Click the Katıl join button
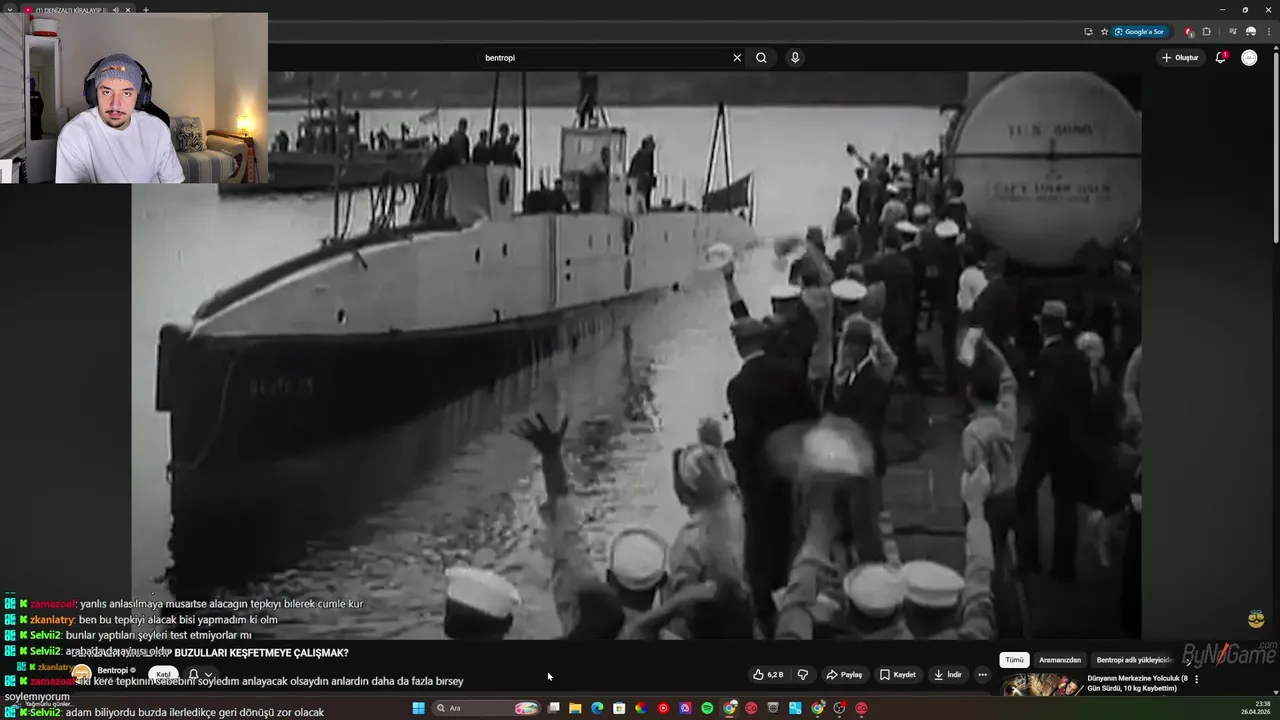Image resolution: width=1280 pixels, height=720 pixels. (163, 675)
